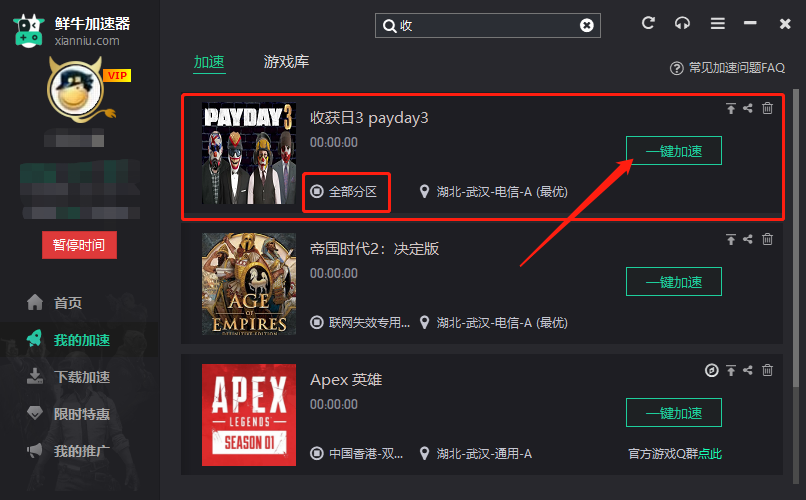Click 一键加速 for Age of Empires

pyautogui.click(x=674, y=282)
